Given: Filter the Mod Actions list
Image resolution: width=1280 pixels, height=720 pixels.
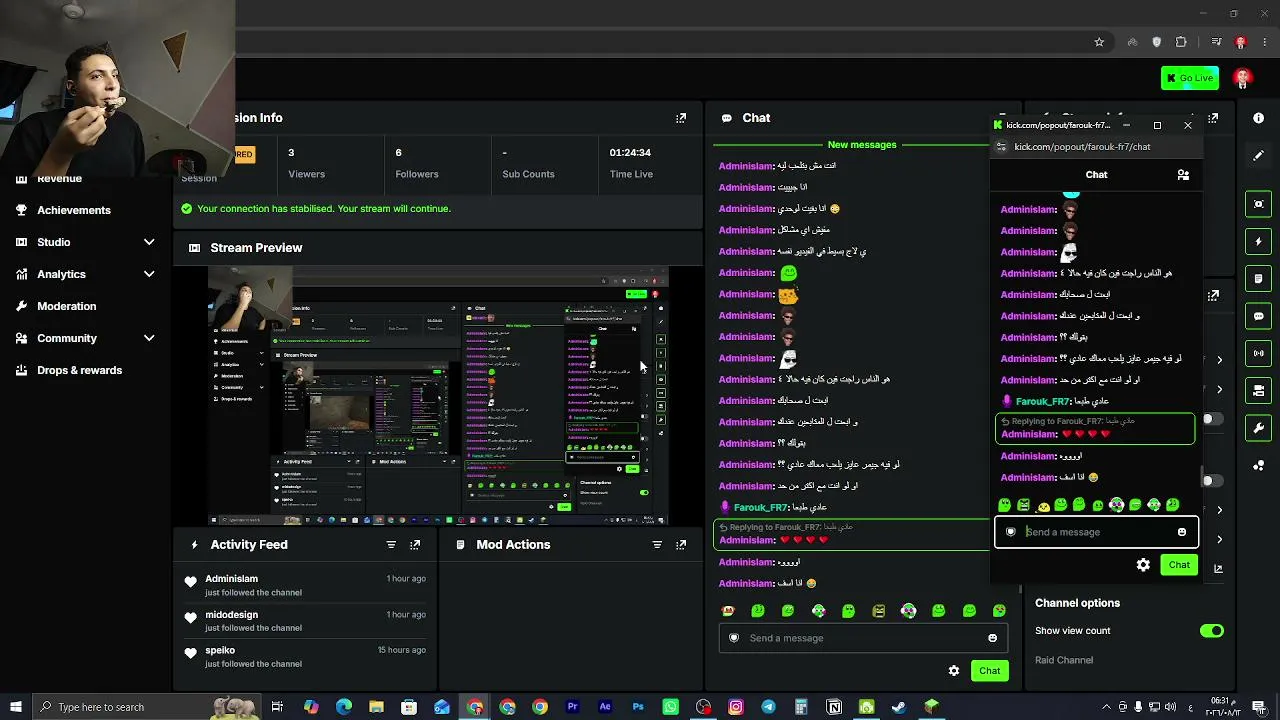Looking at the screenshot, I should point(657,545).
